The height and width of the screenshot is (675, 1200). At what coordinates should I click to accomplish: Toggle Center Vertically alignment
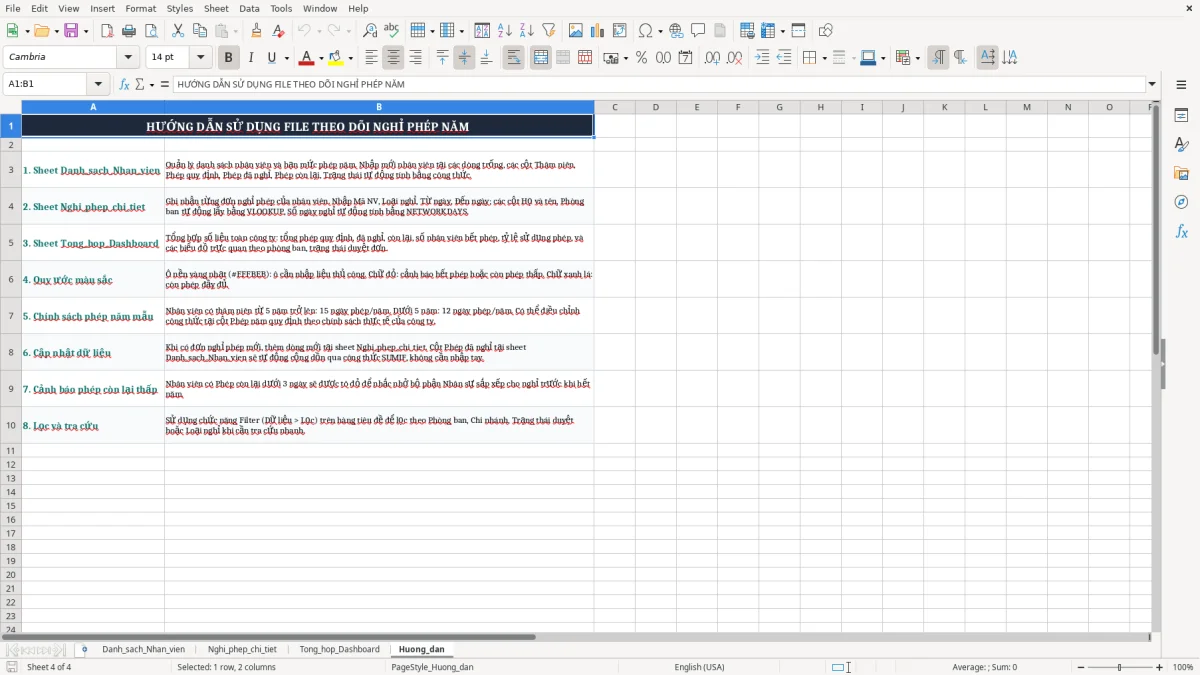(x=464, y=58)
